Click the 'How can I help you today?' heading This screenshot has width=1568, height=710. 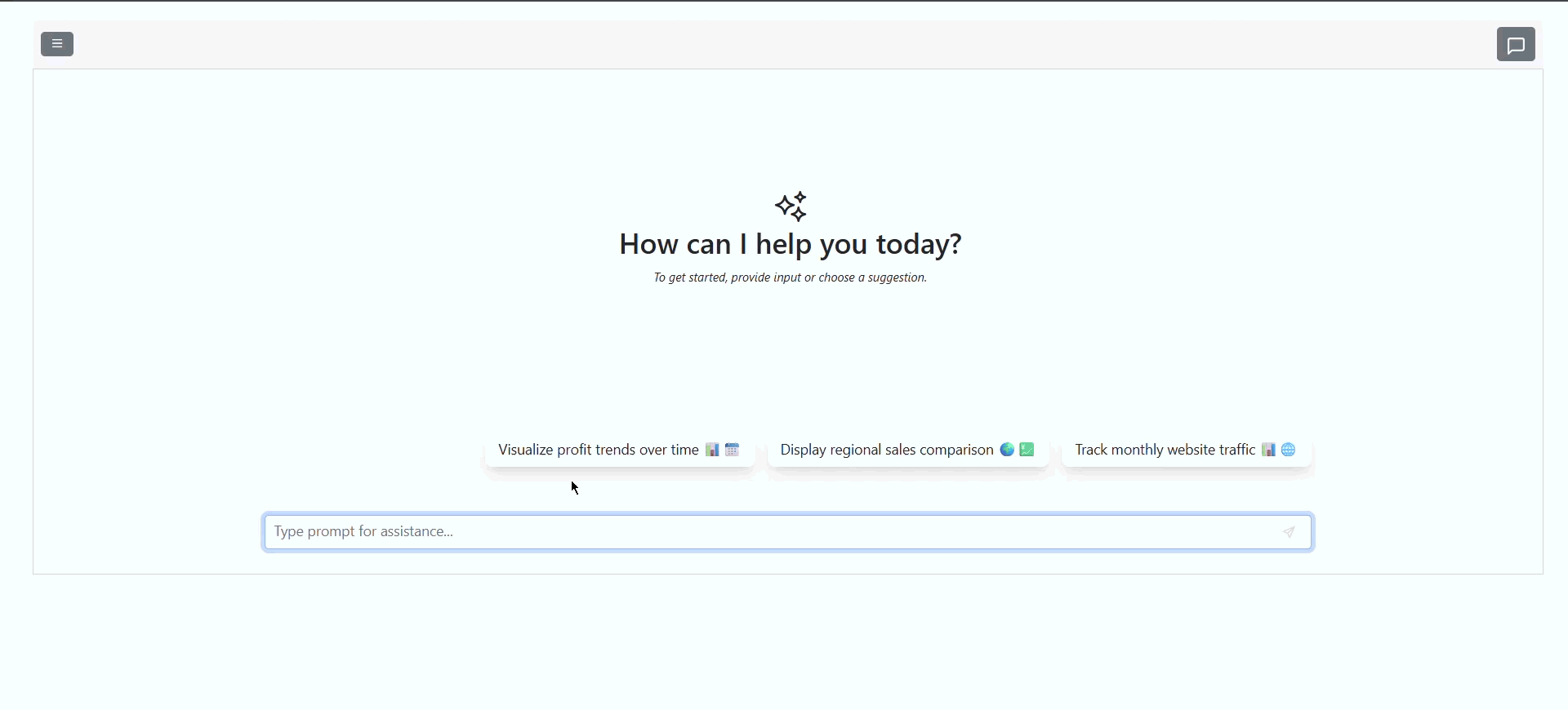point(791,245)
